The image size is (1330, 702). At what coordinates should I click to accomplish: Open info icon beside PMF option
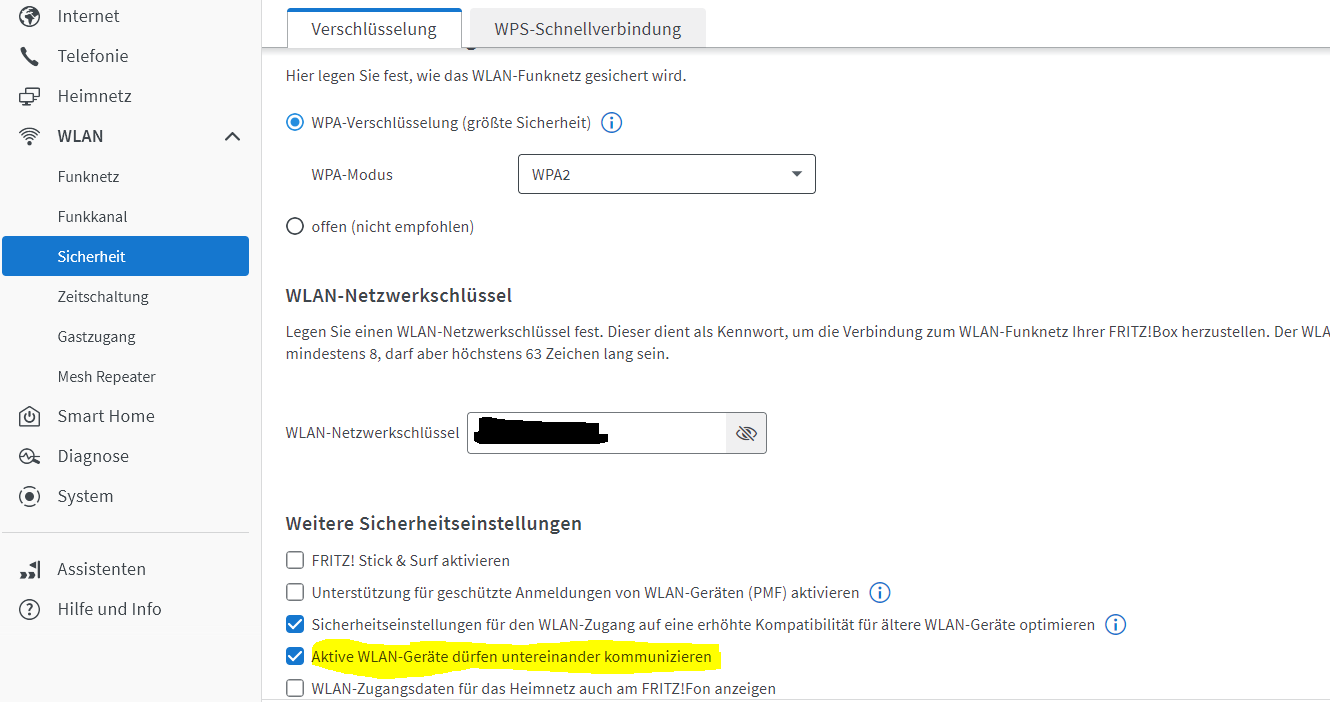click(879, 593)
